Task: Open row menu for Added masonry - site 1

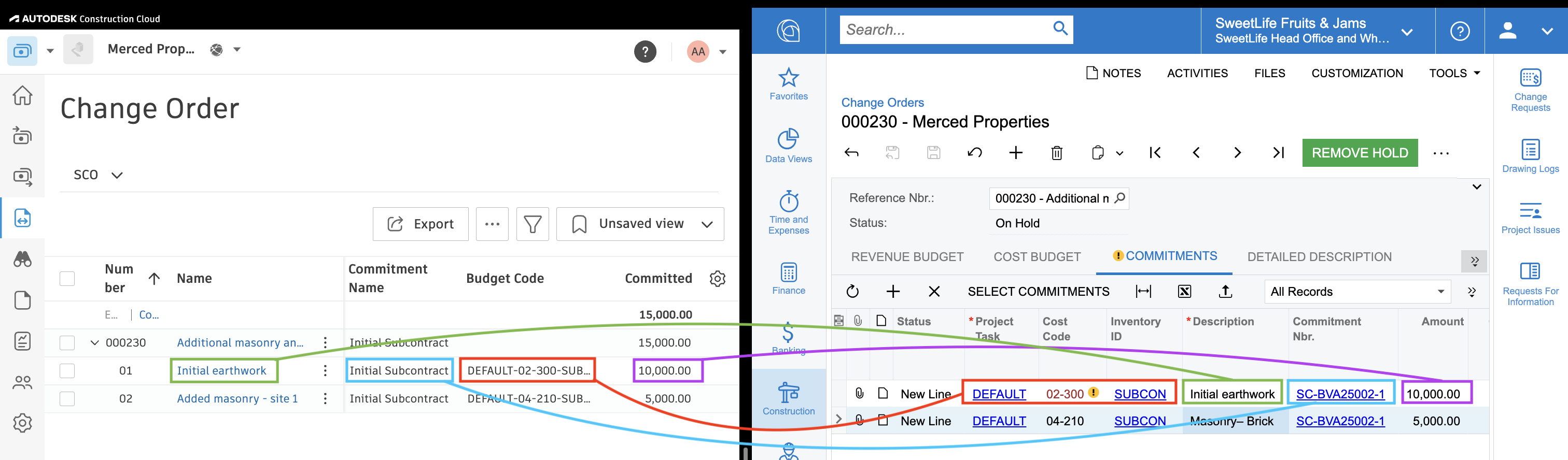Action: point(326,398)
